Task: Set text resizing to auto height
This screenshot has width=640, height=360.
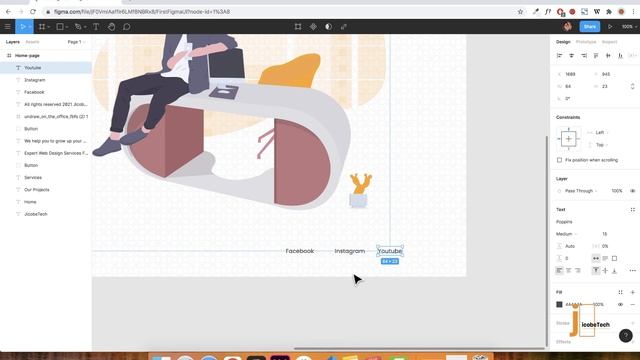Action: (x=605, y=258)
